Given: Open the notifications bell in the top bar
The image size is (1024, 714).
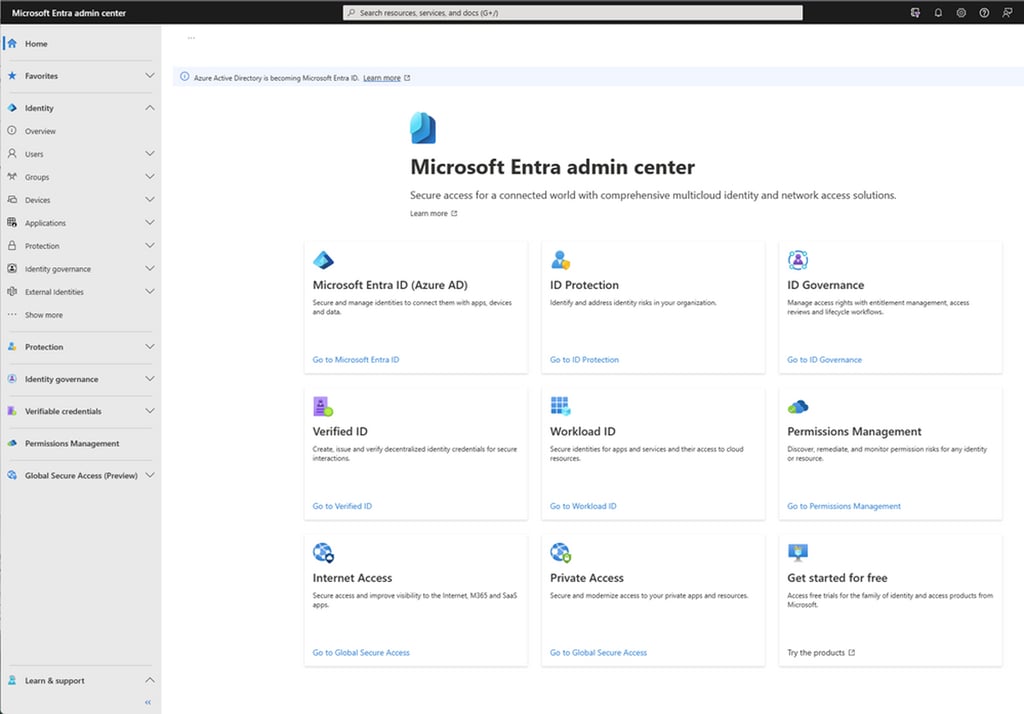Looking at the screenshot, I should coord(937,12).
